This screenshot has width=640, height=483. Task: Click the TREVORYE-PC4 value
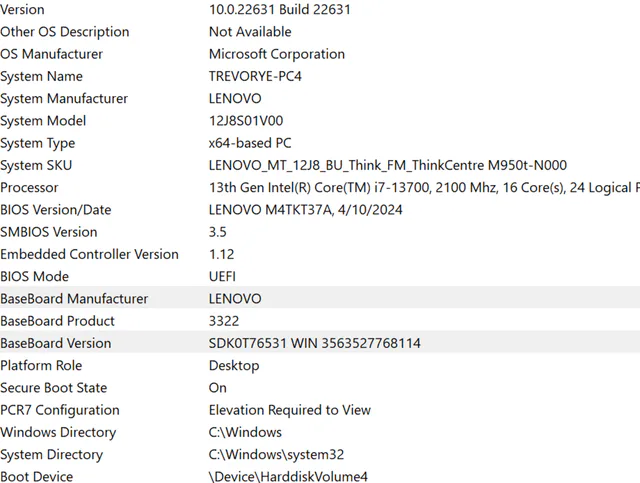(255, 76)
